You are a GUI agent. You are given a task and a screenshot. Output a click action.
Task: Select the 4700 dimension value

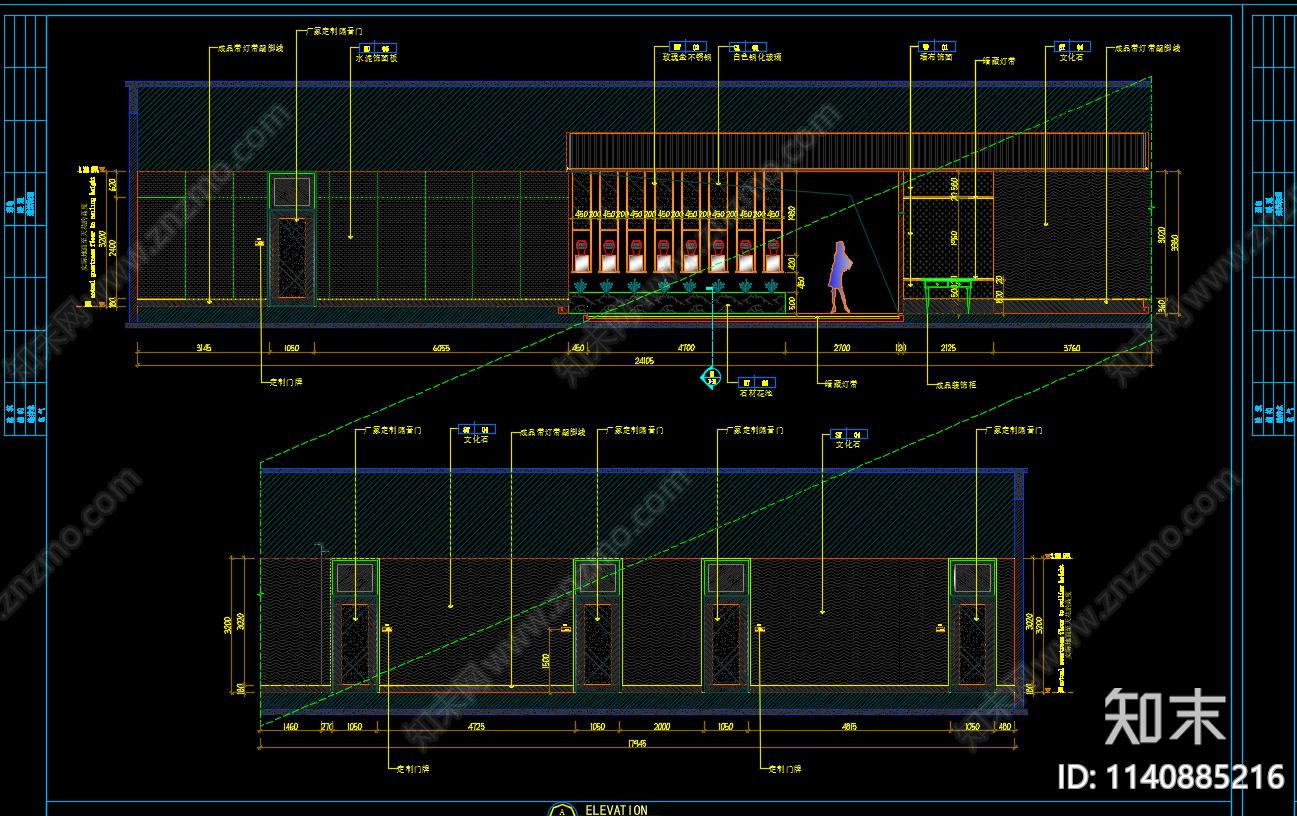(x=686, y=348)
